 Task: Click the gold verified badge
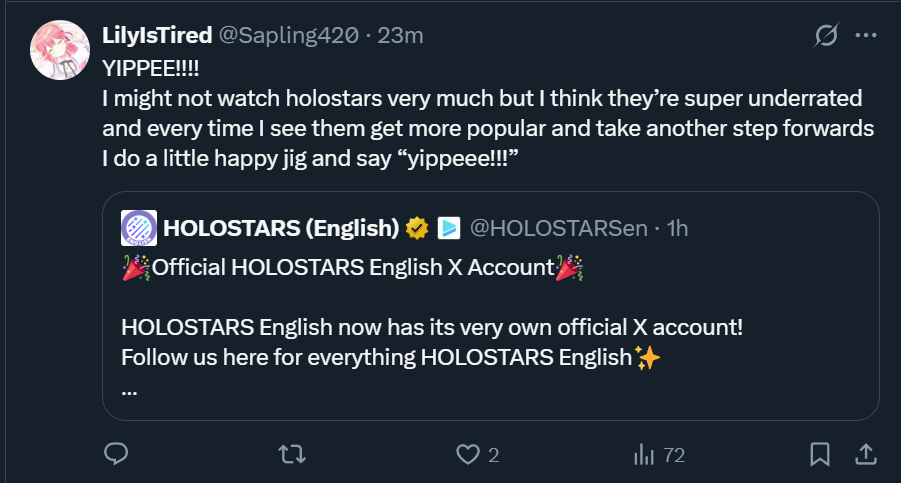[x=417, y=228]
